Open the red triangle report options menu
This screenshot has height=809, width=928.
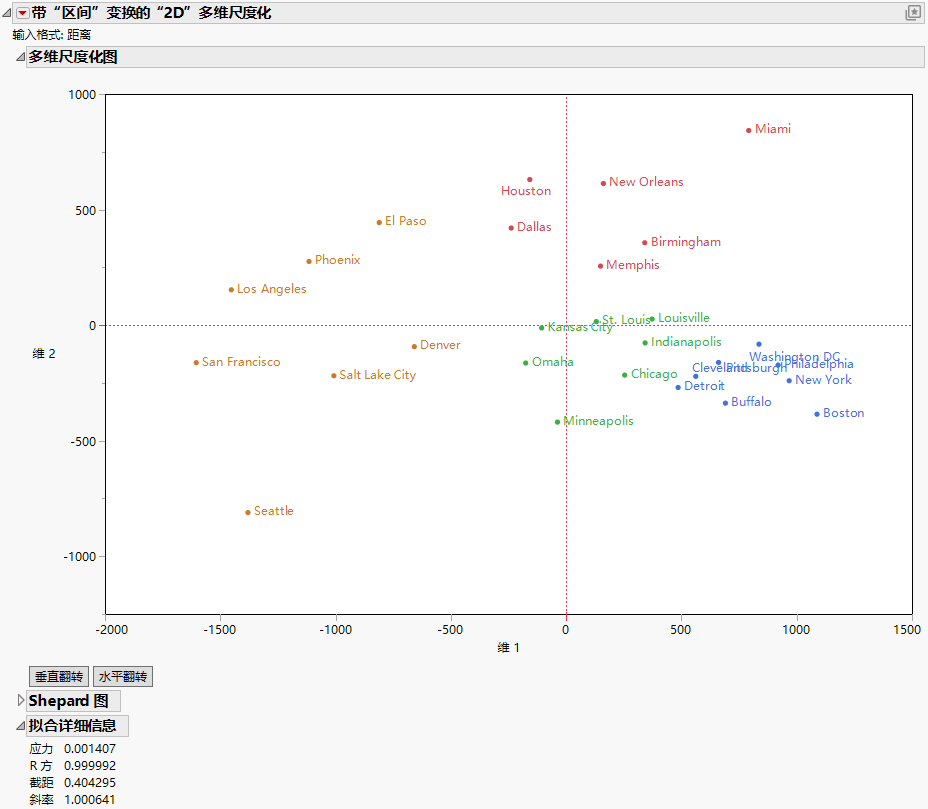click(22, 13)
